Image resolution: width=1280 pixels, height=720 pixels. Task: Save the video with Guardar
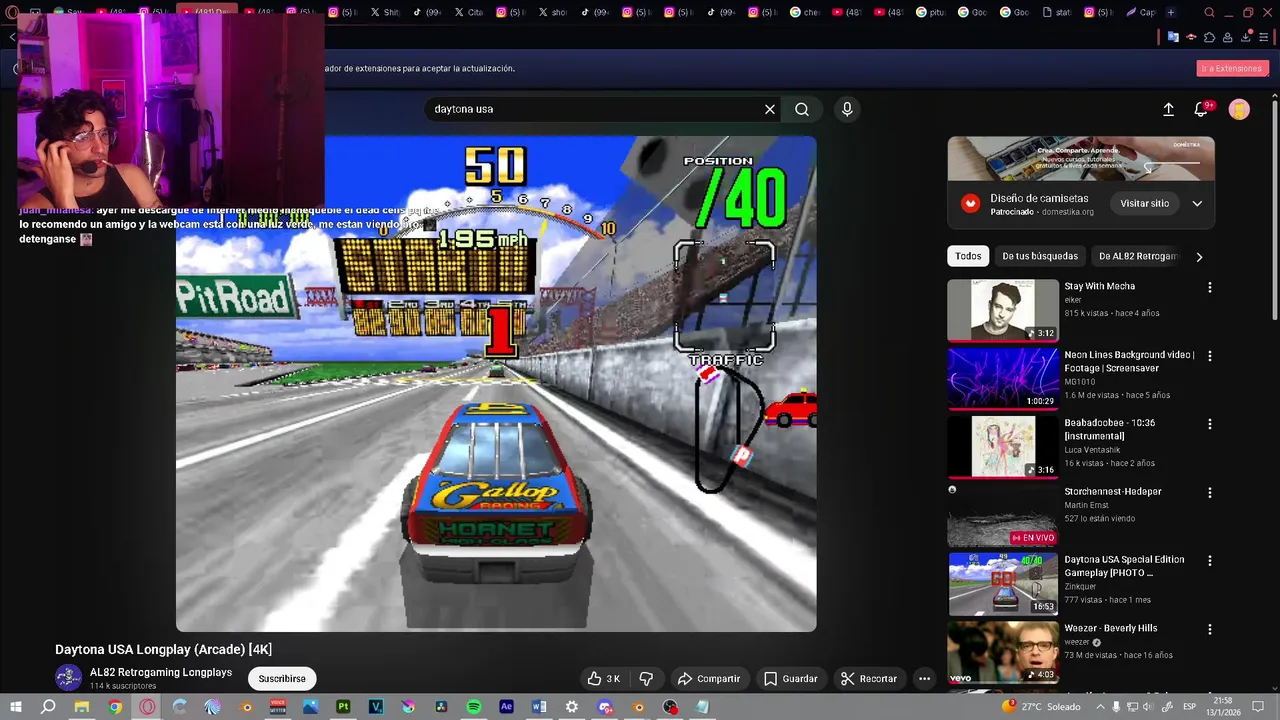tap(790, 678)
